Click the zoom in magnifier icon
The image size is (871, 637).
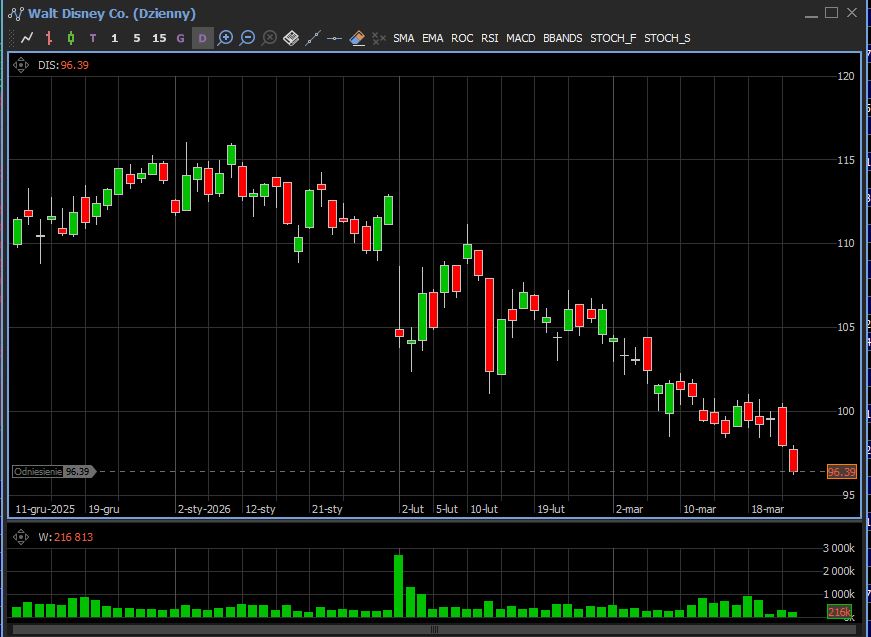click(x=226, y=38)
